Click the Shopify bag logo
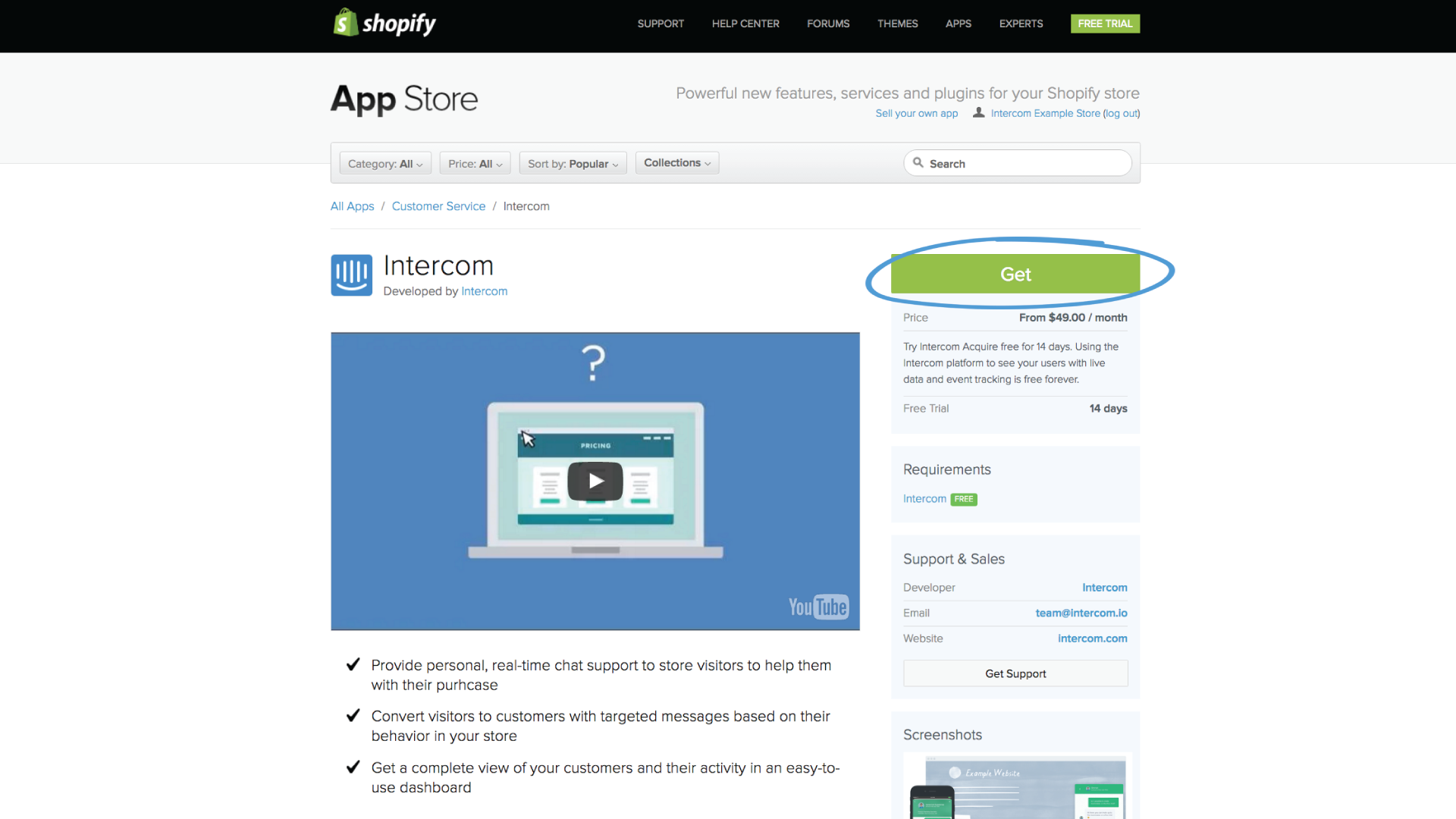This screenshot has height=819, width=1456. (x=346, y=23)
